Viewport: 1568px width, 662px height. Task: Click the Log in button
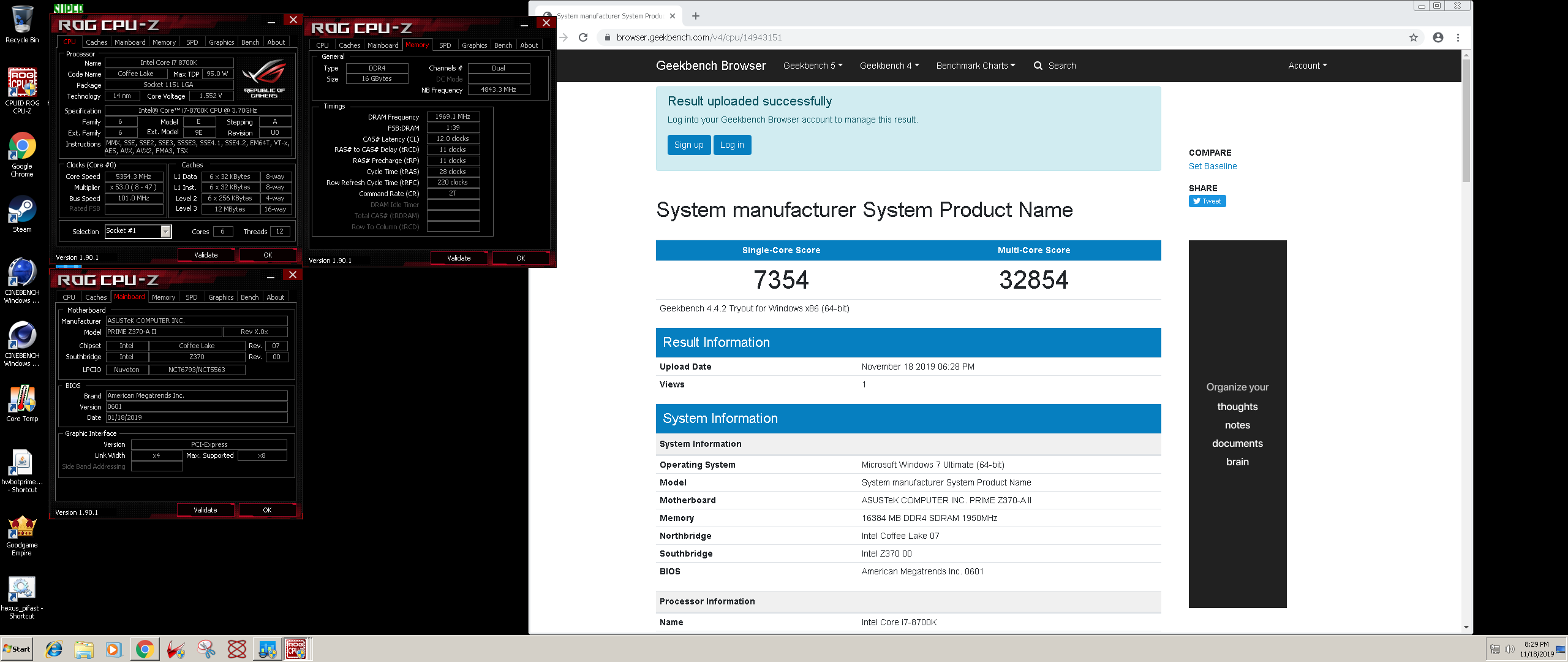click(x=732, y=145)
